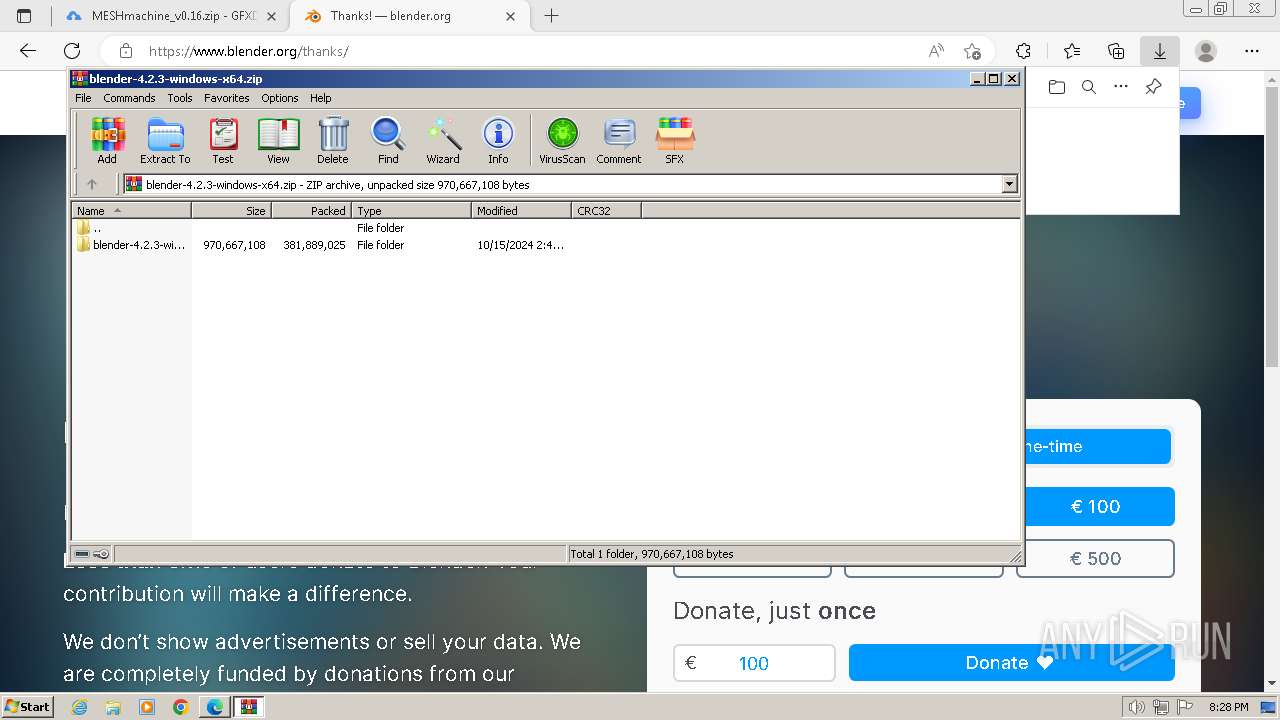The width and height of the screenshot is (1280, 720).
Task: Sort by Name column header
Action: tap(131, 210)
